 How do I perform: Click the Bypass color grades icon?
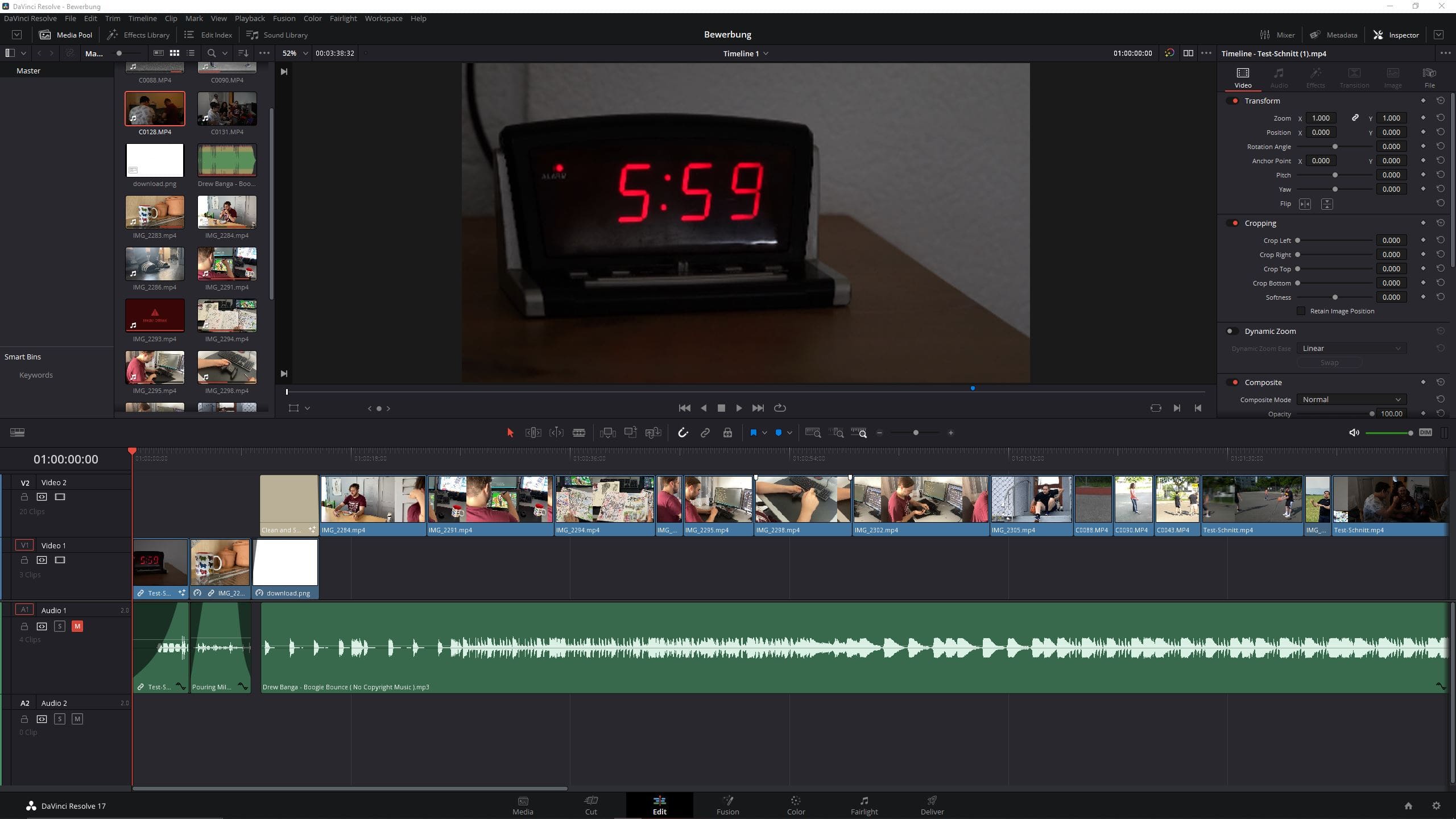tap(1169, 53)
